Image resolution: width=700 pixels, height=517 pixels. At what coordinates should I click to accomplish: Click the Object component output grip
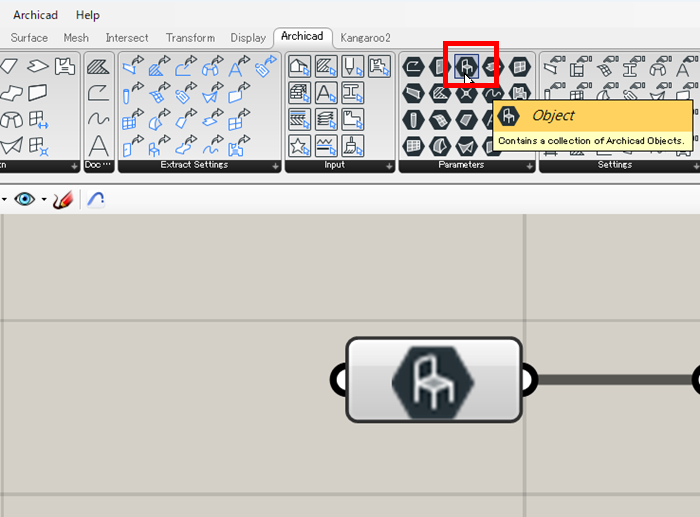[x=528, y=380]
